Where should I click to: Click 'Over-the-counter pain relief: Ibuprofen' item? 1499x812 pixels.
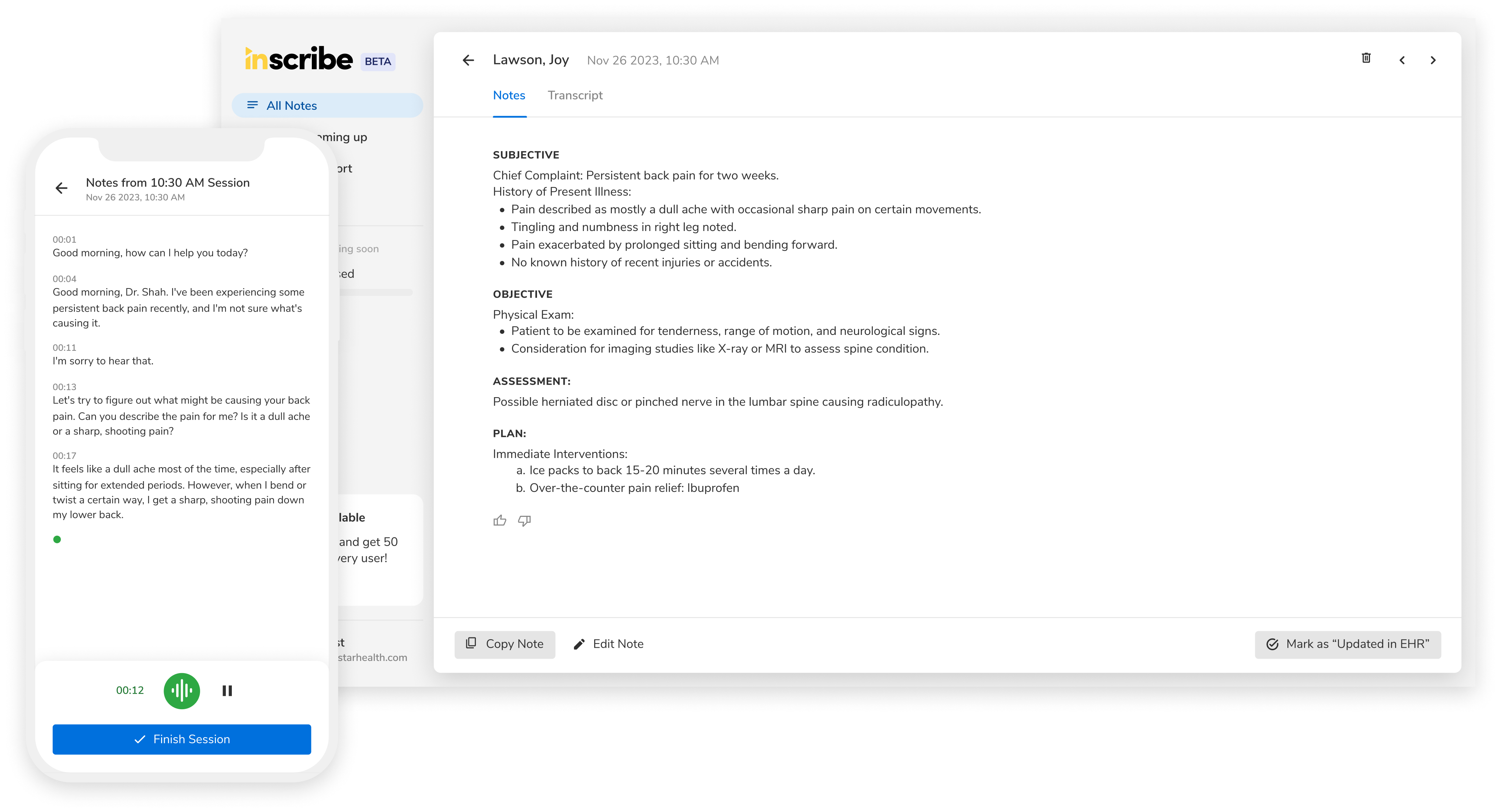pos(634,489)
